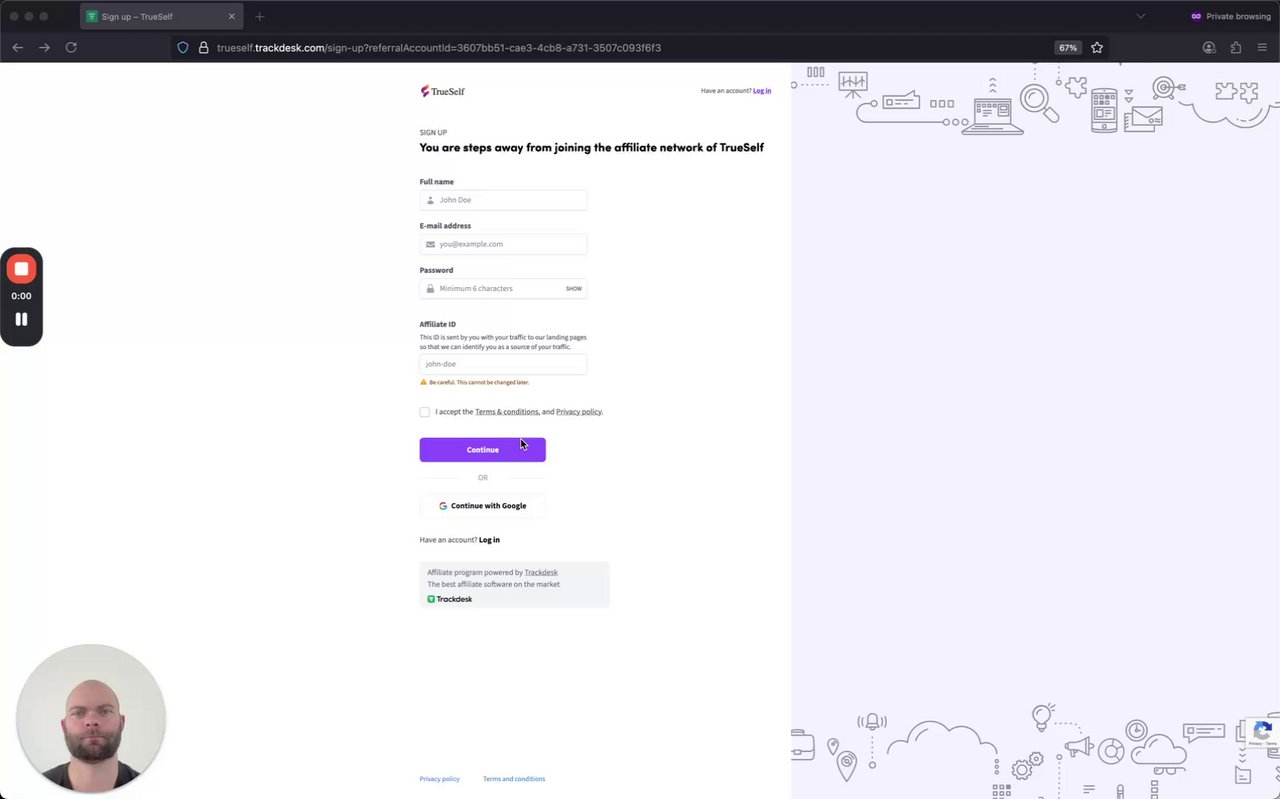Open the extensions puzzle icon
Image resolution: width=1280 pixels, height=799 pixels.
(1236, 47)
